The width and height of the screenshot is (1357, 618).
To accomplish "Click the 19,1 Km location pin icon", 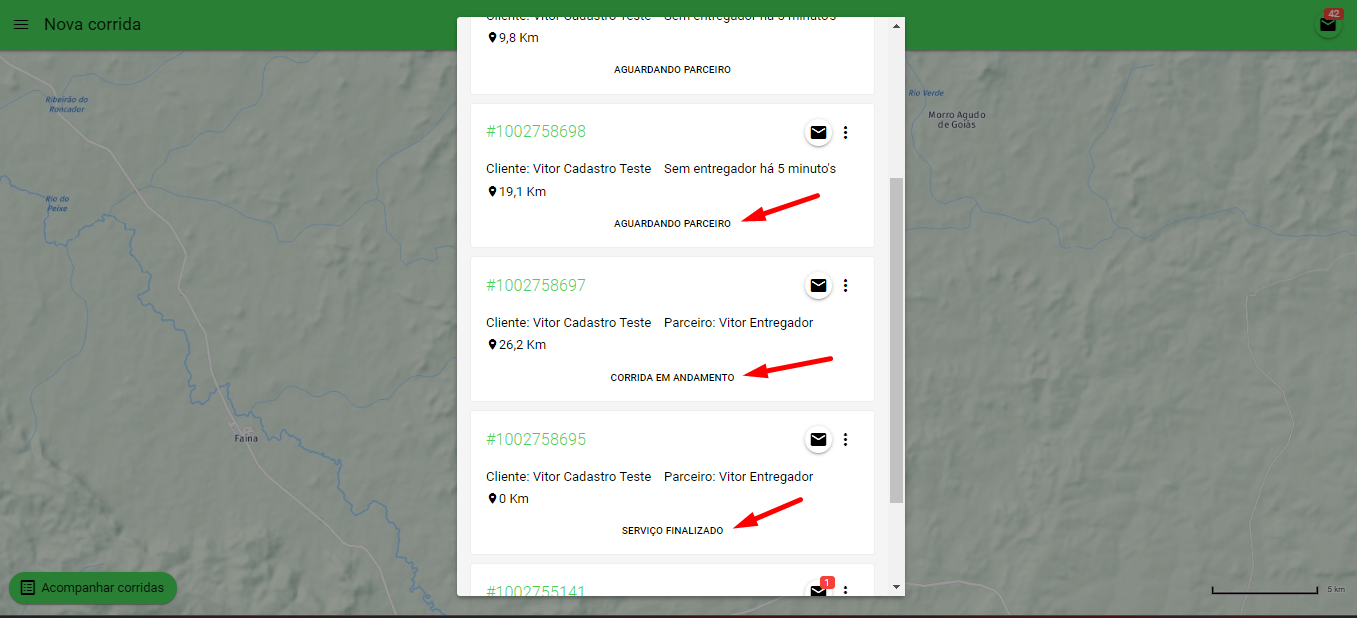I will tap(492, 191).
